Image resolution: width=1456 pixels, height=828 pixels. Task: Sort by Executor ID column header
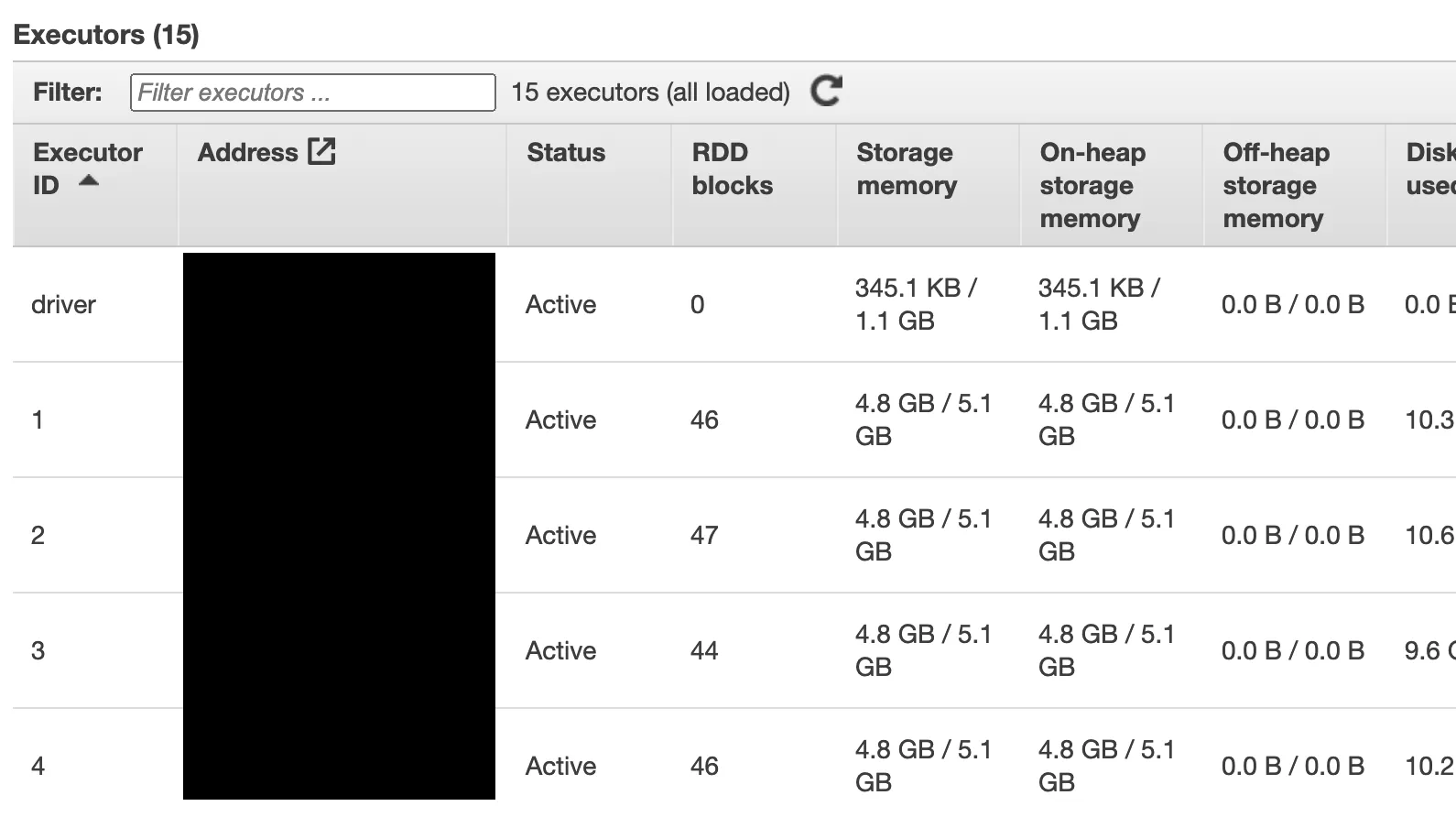87,153
